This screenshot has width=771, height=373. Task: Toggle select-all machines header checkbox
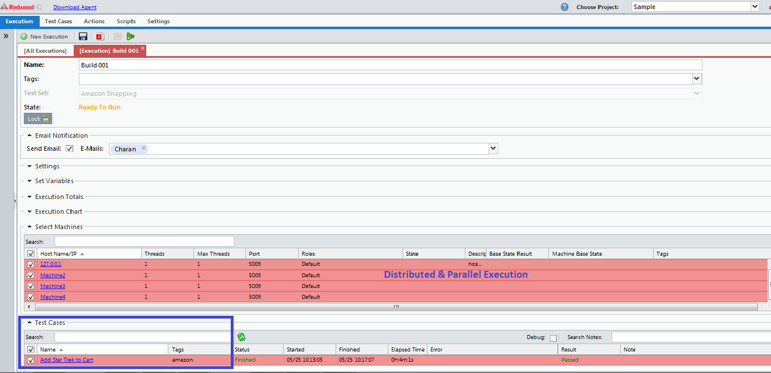tap(31, 254)
